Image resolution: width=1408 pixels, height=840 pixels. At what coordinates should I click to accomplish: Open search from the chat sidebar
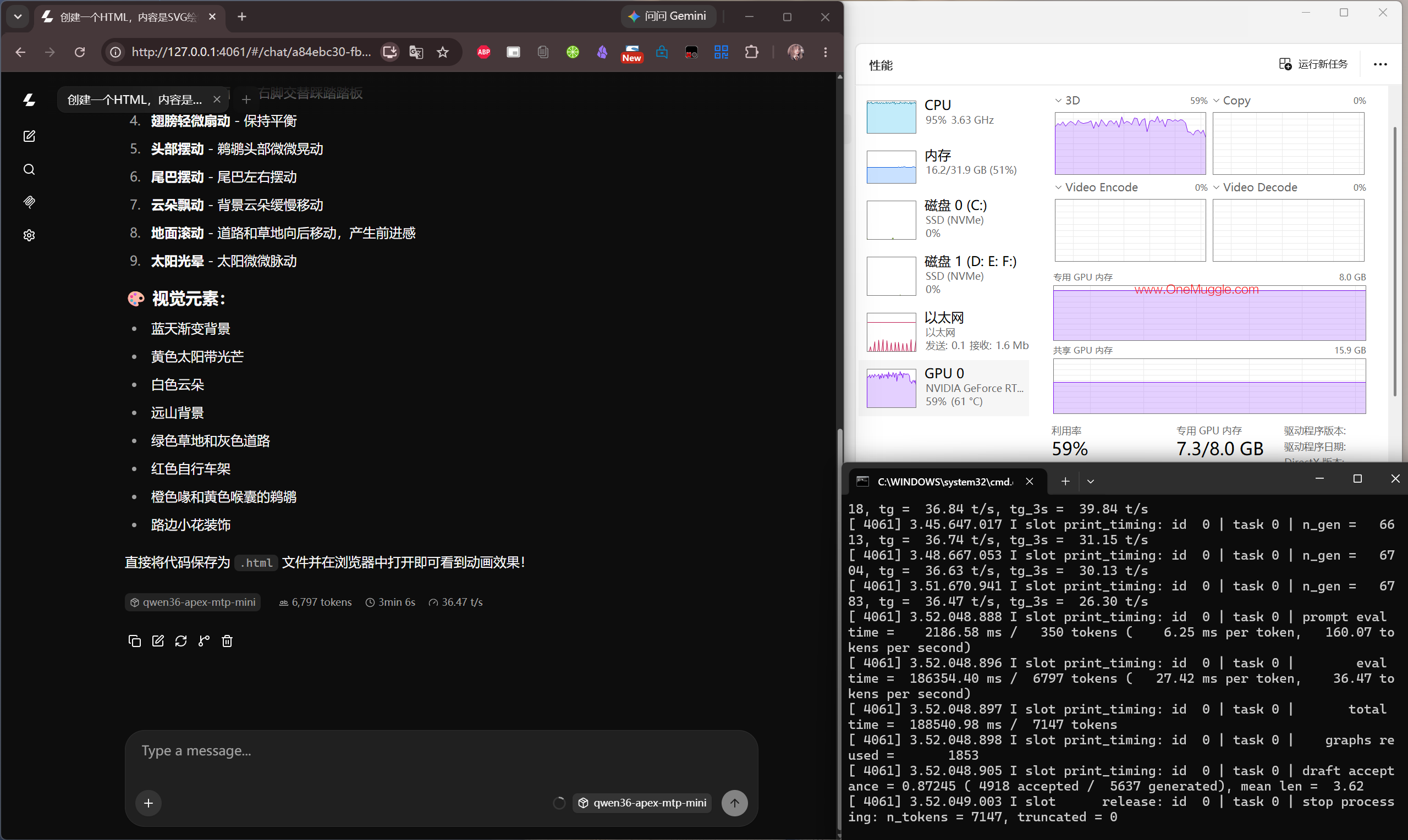pyautogui.click(x=30, y=169)
